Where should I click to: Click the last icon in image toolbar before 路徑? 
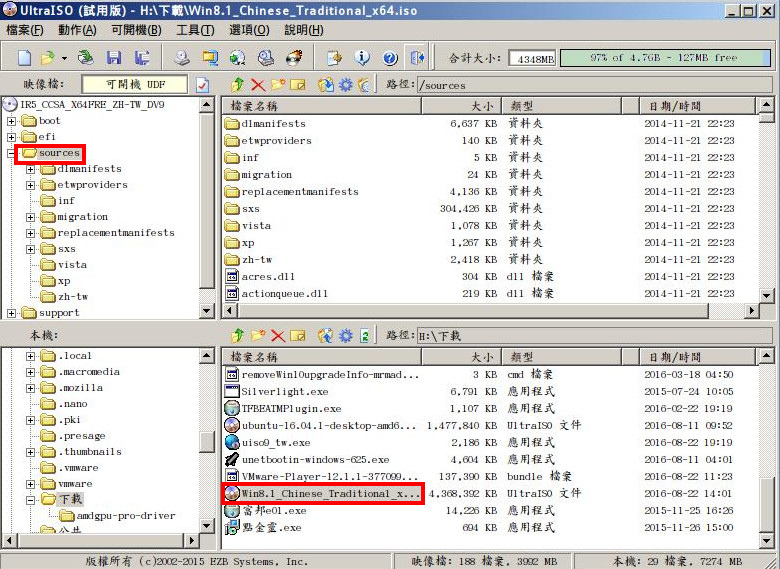pyautogui.click(x=364, y=85)
